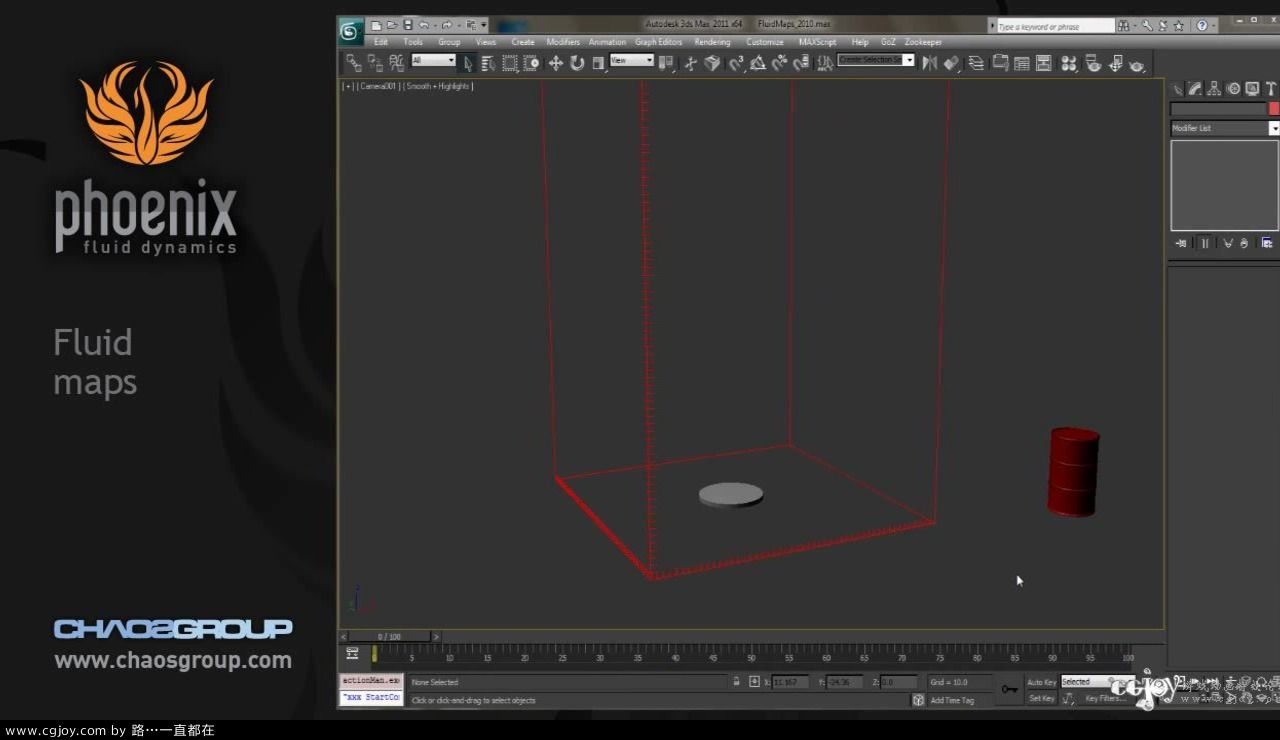Image resolution: width=1280 pixels, height=740 pixels.
Task: Activate the Select and Scale tool
Action: coord(598,63)
